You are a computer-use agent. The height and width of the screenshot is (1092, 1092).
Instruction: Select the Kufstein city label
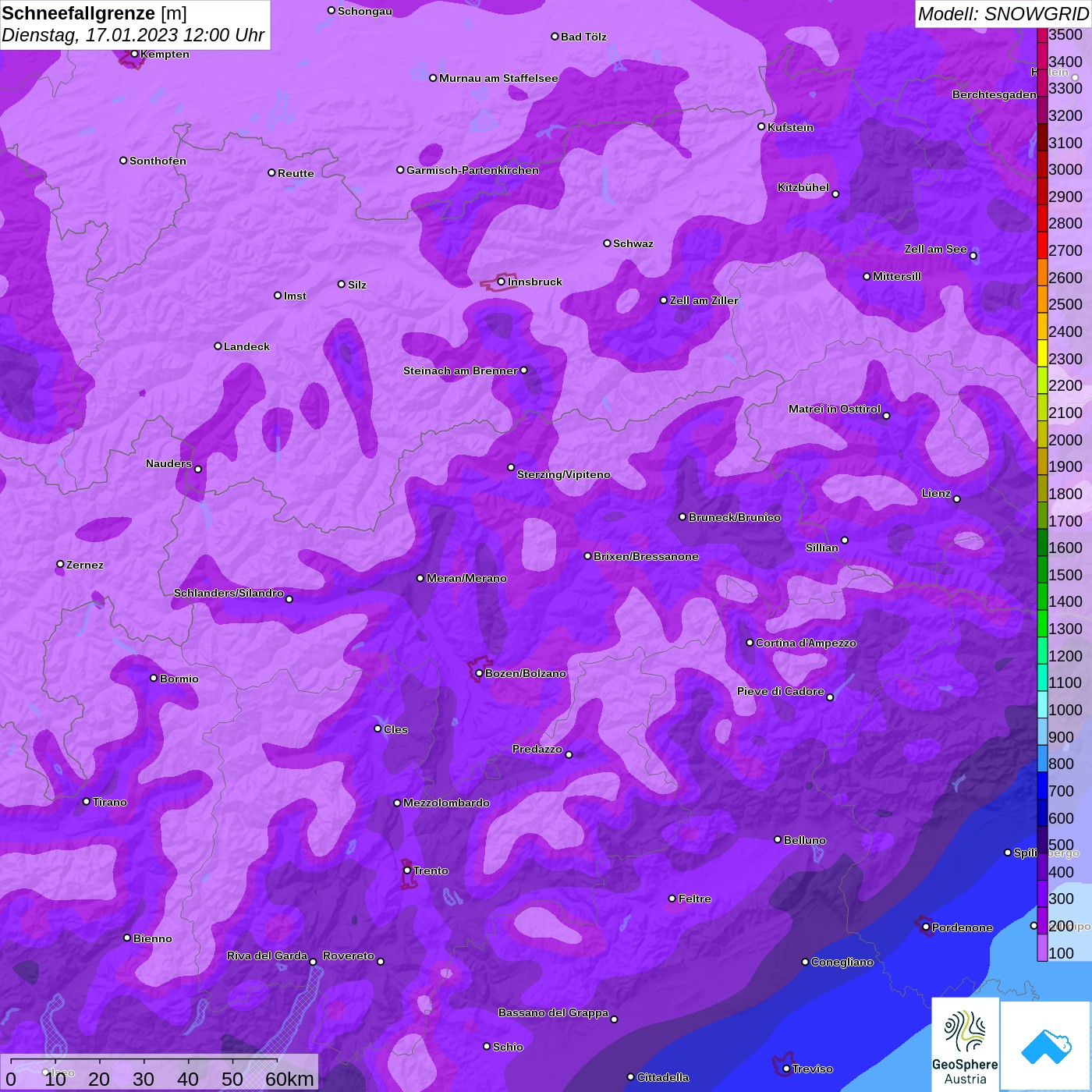coord(790,127)
